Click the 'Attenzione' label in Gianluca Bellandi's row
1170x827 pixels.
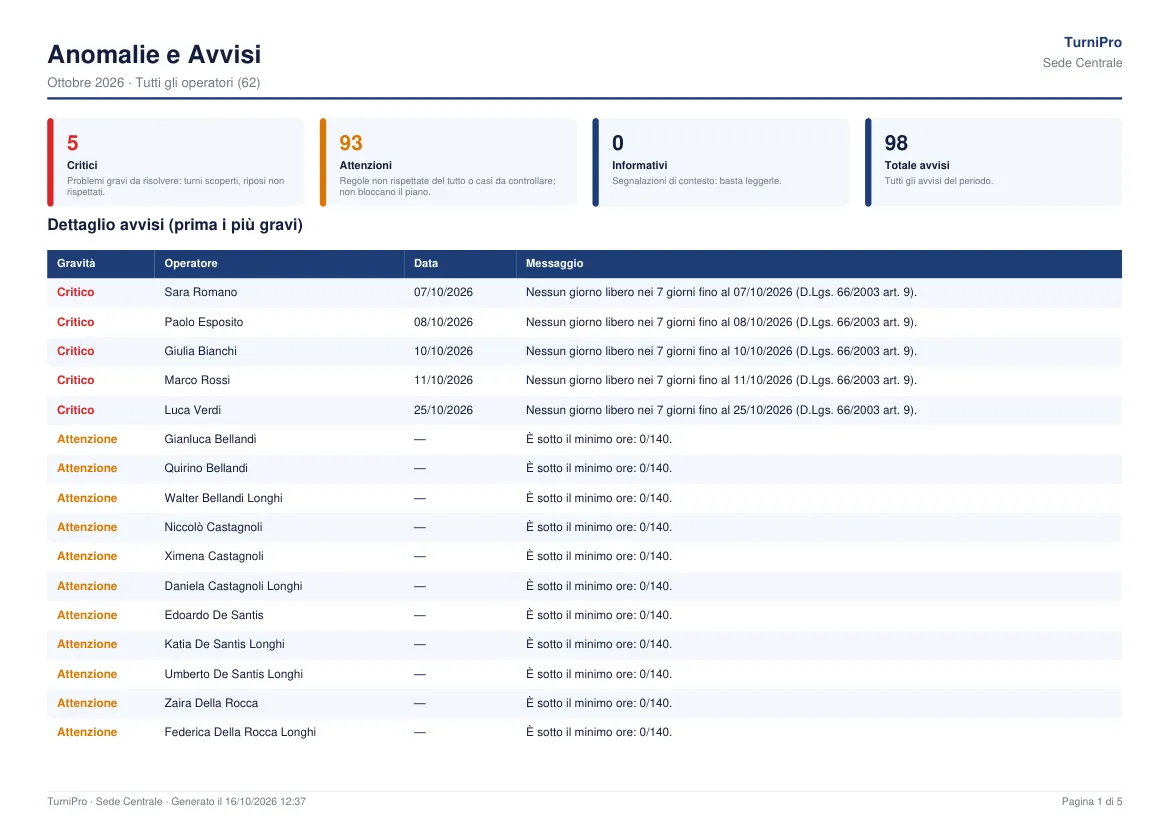[87, 440]
